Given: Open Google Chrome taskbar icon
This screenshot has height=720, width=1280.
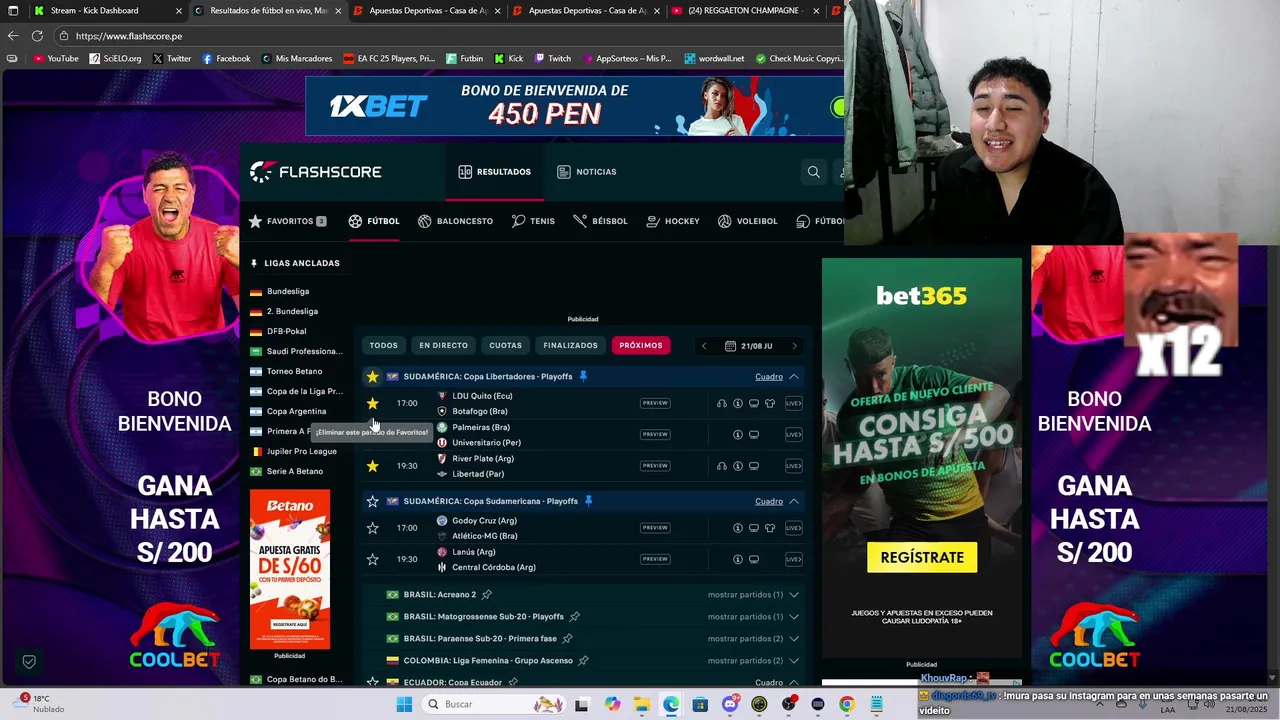Looking at the screenshot, I should click(847, 704).
